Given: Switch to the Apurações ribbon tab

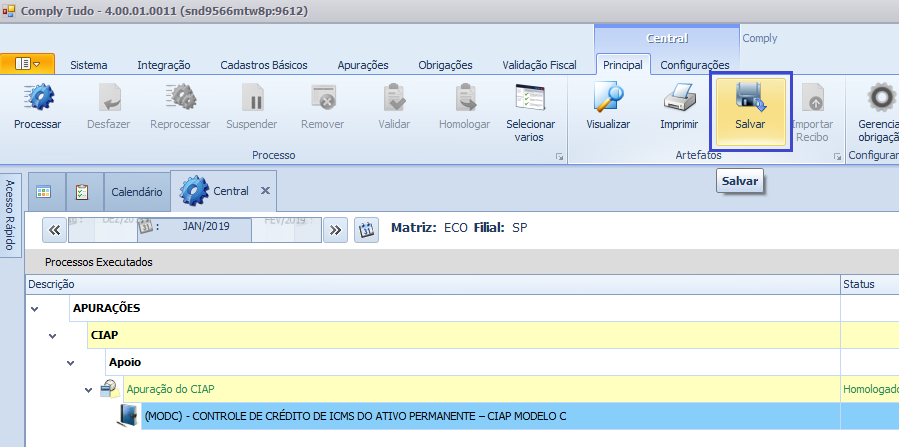Looking at the screenshot, I should point(363,65).
